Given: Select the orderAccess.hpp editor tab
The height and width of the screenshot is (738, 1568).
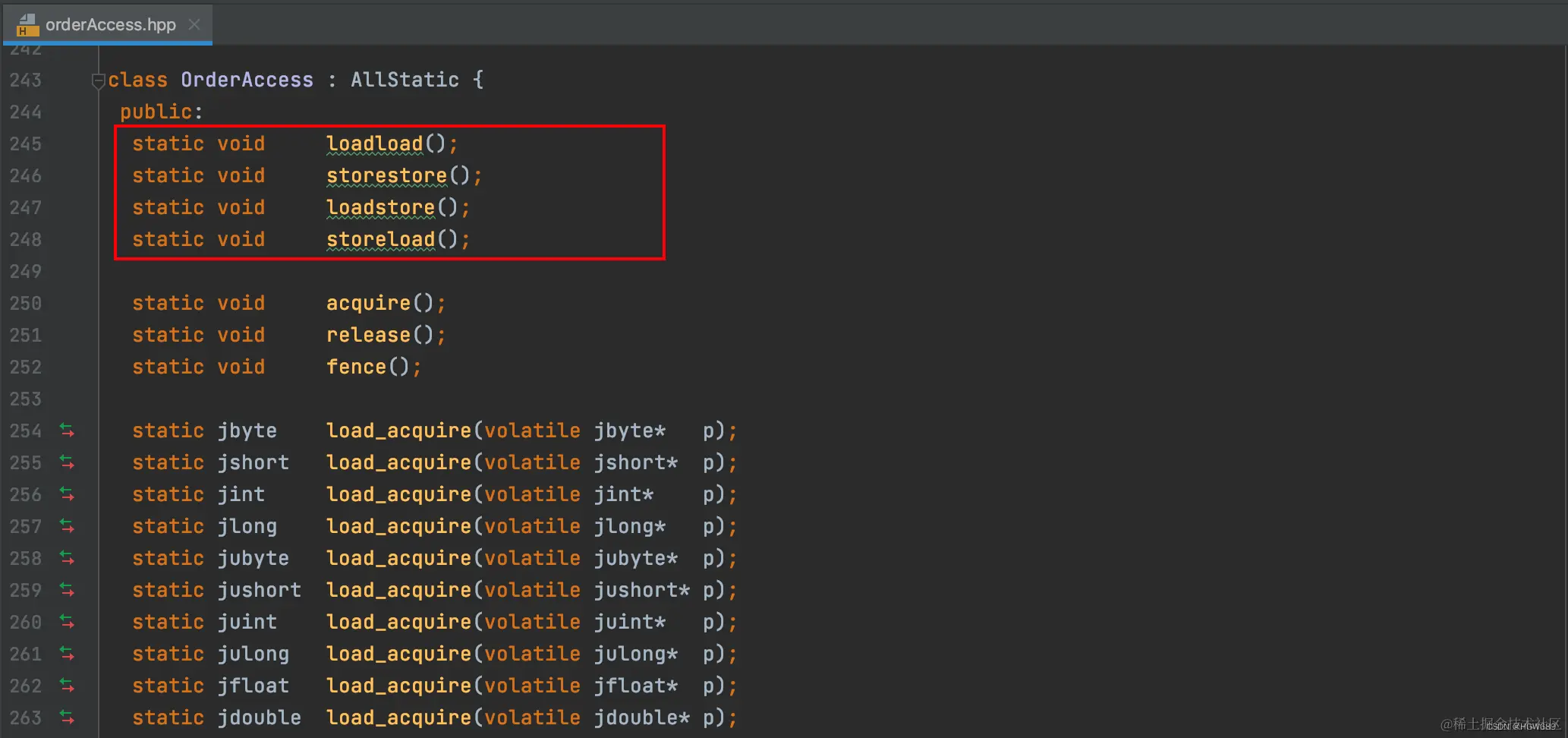Looking at the screenshot, I should (108, 24).
